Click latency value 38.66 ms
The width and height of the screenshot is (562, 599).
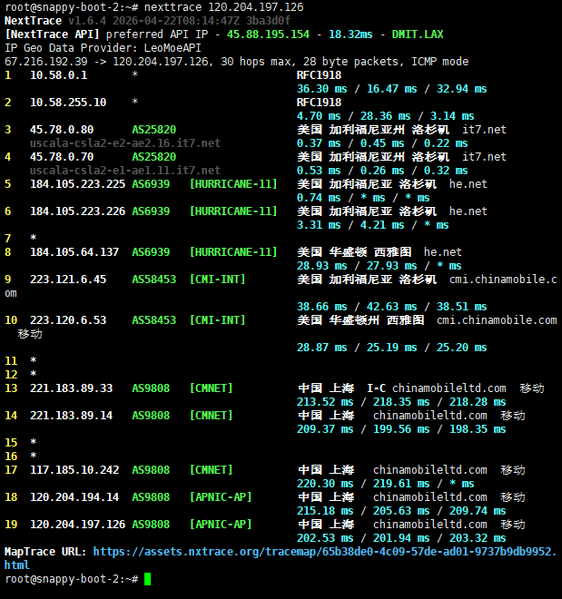[x=322, y=307]
